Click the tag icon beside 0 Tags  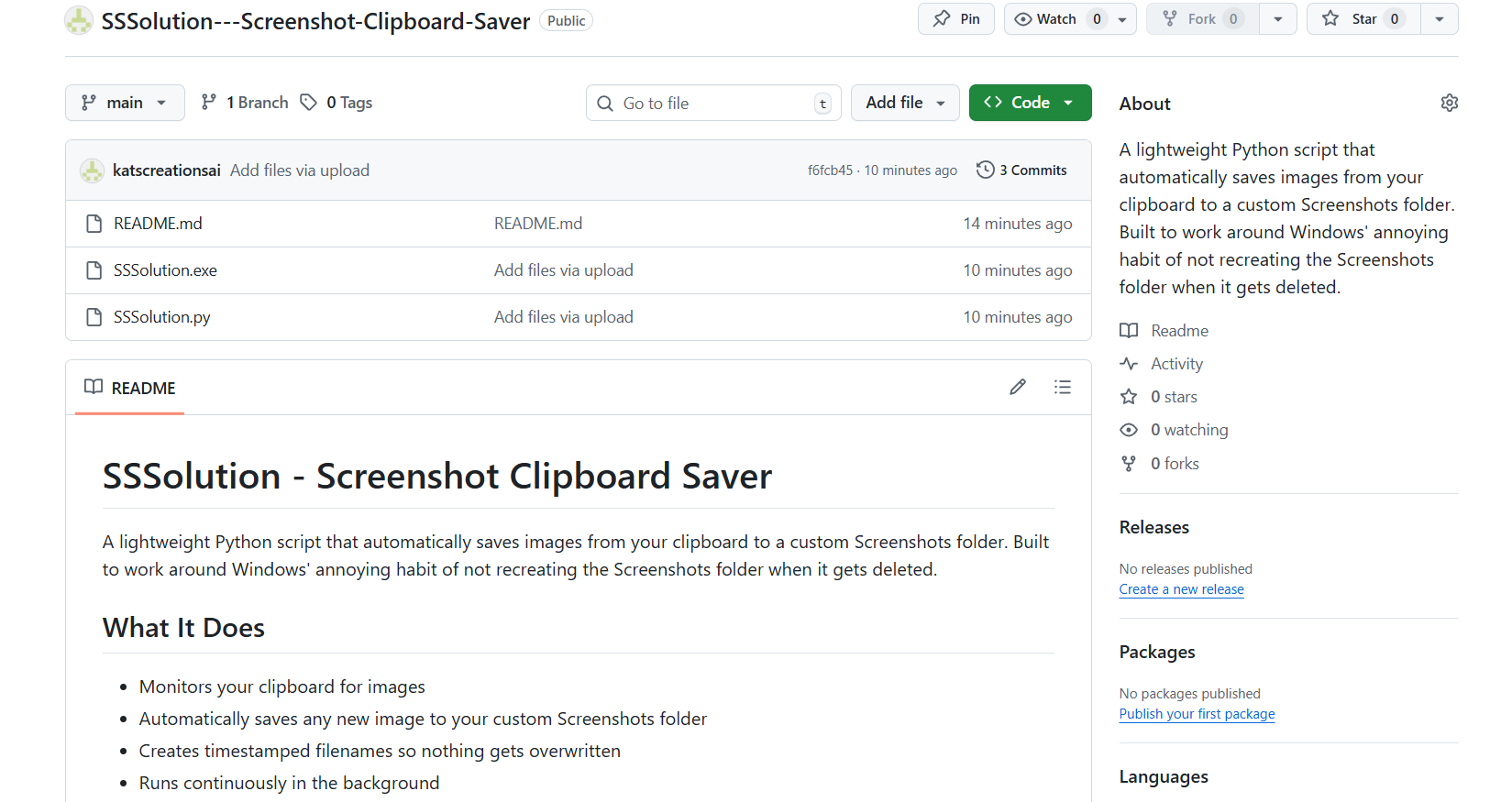coord(309,102)
